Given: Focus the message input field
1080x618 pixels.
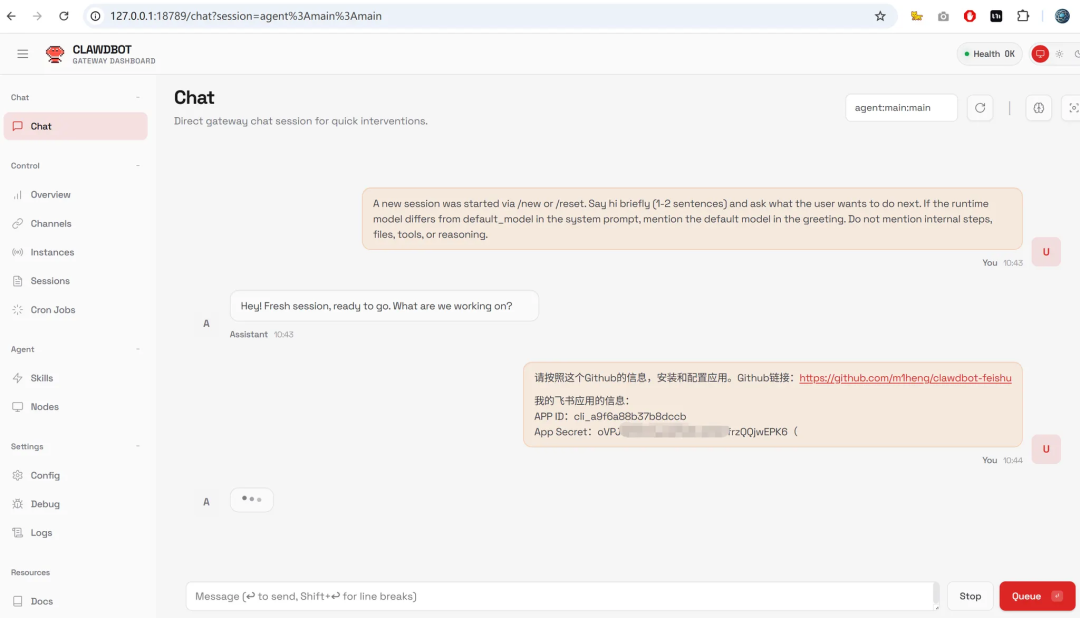Looking at the screenshot, I should point(560,596).
